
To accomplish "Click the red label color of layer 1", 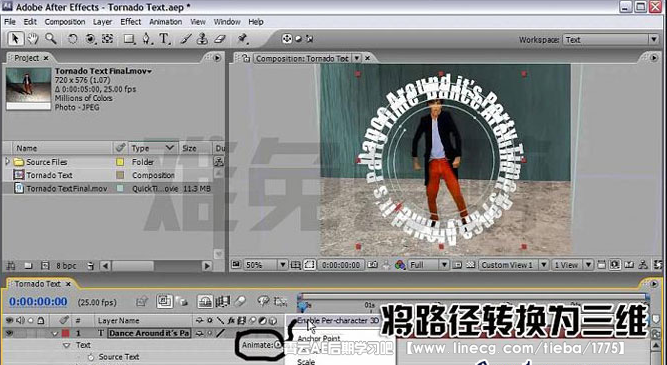I will point(65,333).
